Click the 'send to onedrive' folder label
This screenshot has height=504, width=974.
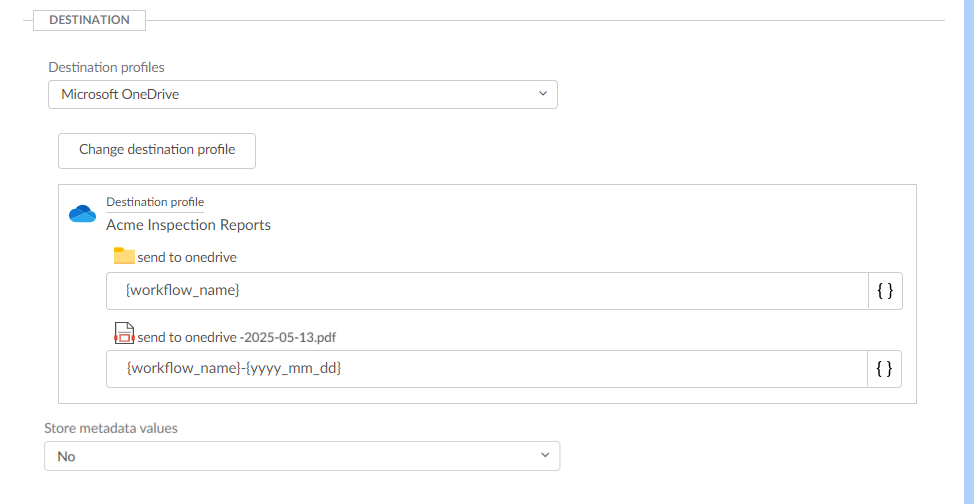click(x=187, y=257)
